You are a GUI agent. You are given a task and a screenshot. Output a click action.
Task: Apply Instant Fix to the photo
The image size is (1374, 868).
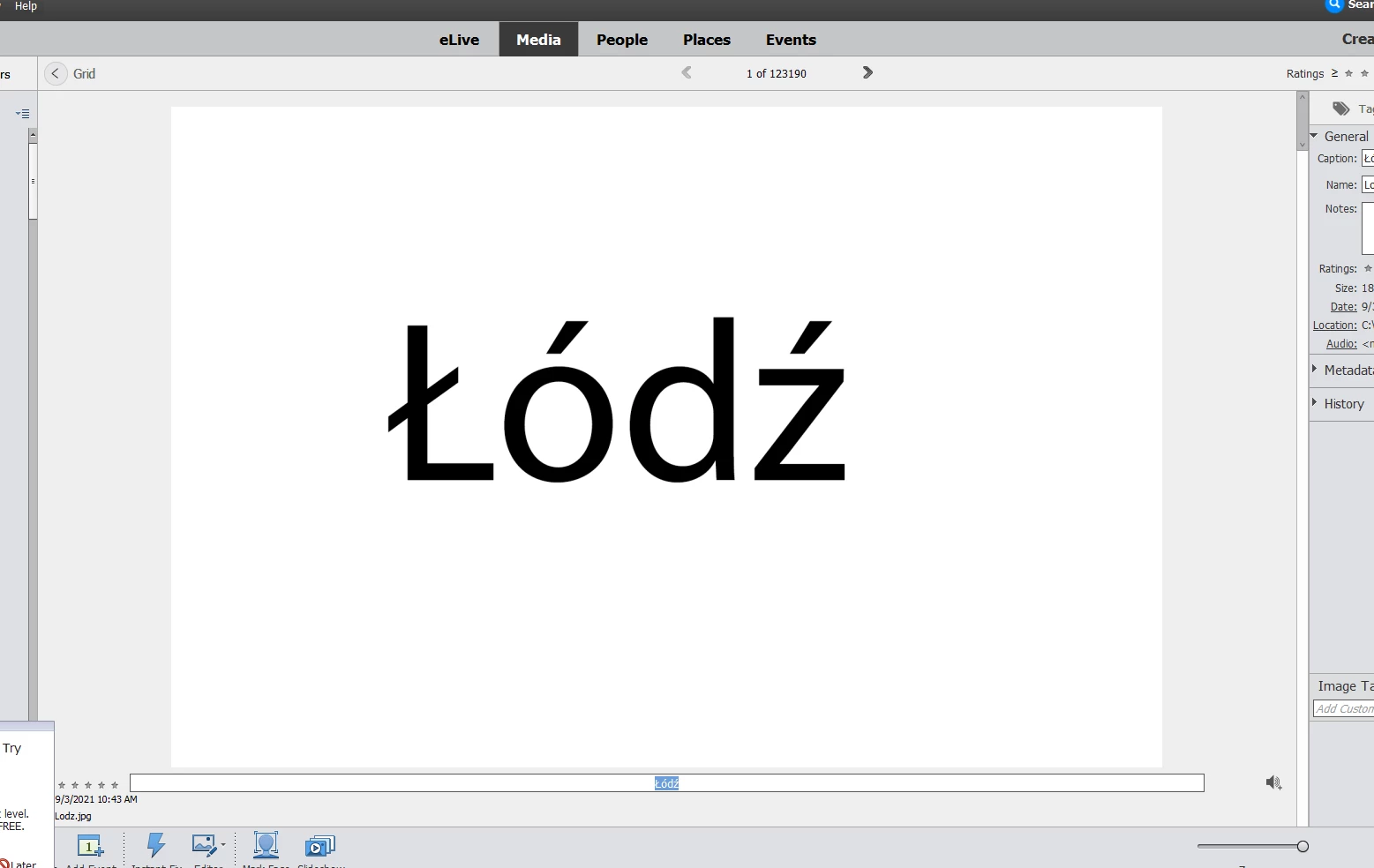[x=156, y=845]
